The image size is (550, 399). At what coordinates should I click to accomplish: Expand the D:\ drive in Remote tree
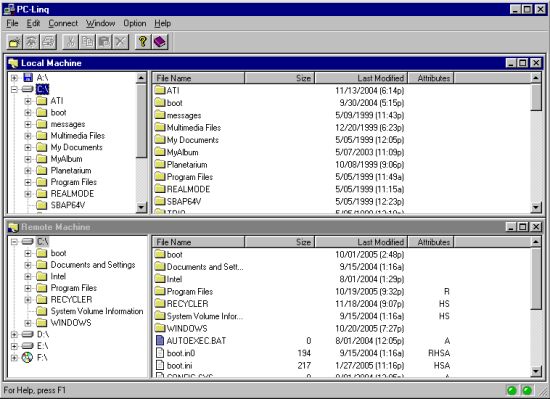tap(14, 334)
